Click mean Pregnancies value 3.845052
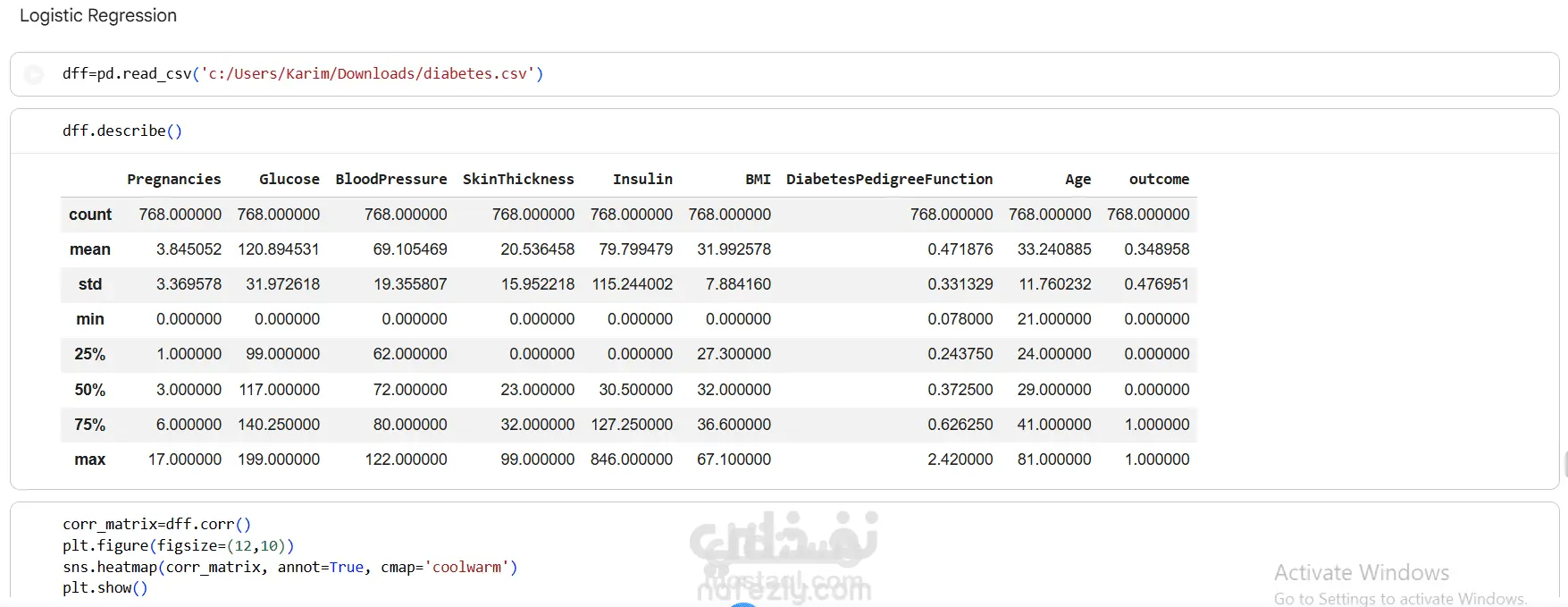The image size is (1568, 607). click(x=189, y=249)
